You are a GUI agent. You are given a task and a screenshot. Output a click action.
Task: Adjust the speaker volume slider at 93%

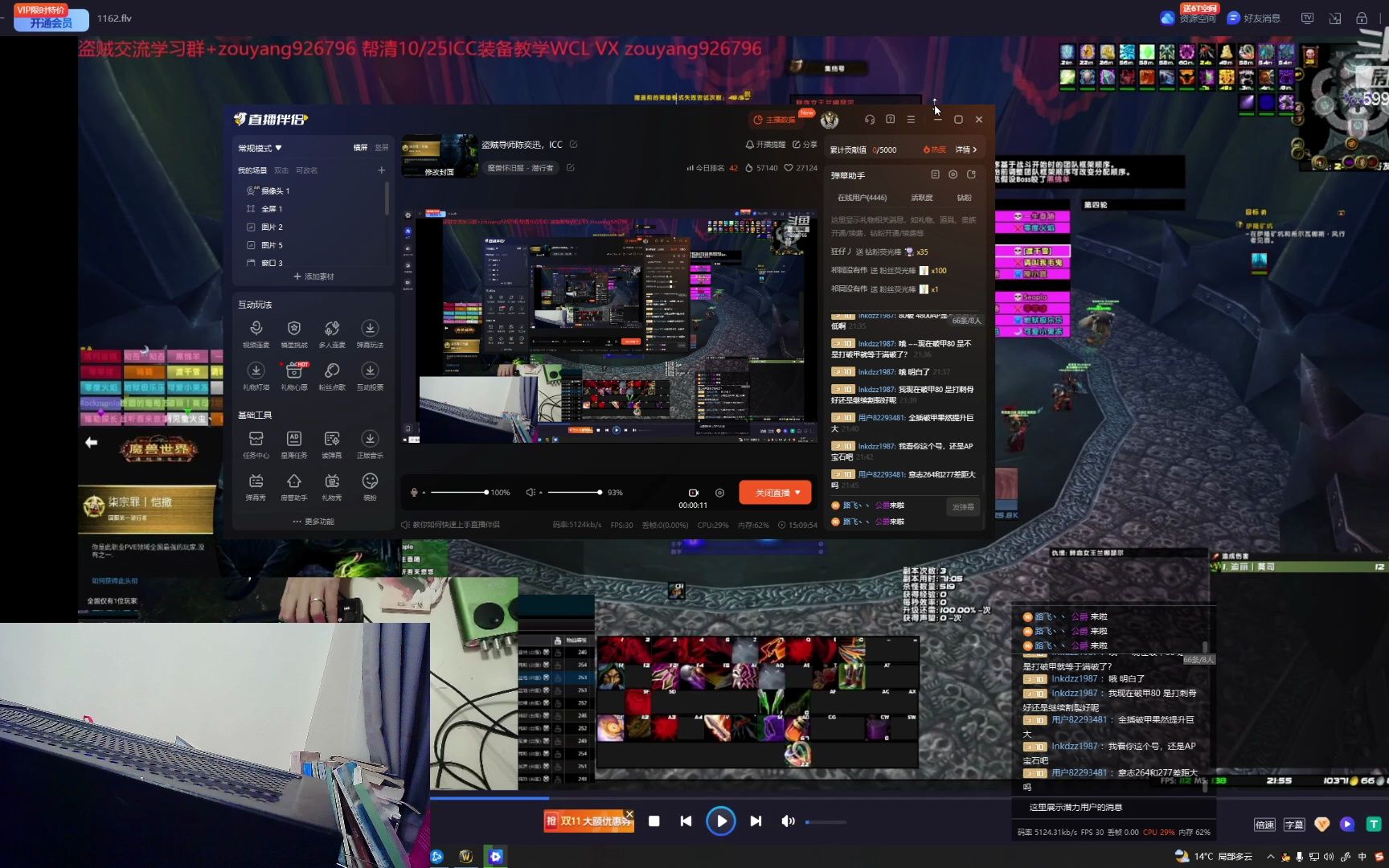574,492
